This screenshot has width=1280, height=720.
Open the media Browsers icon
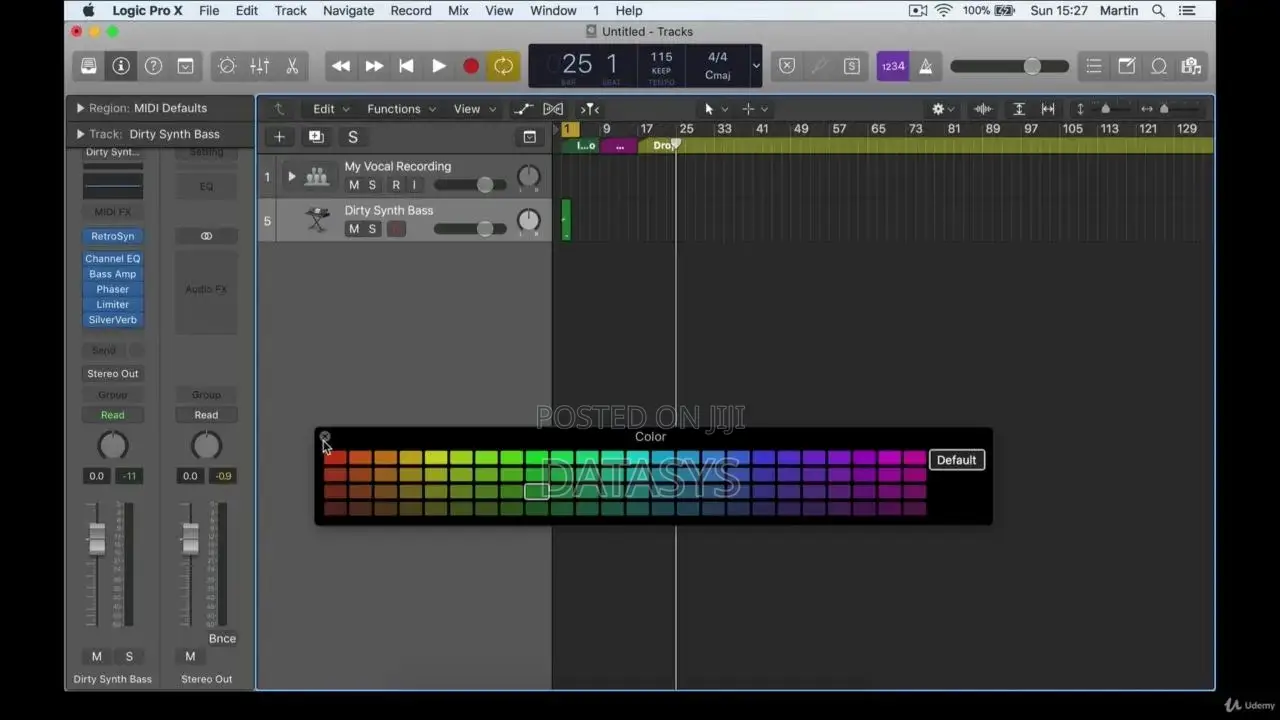pos(1191,66)
